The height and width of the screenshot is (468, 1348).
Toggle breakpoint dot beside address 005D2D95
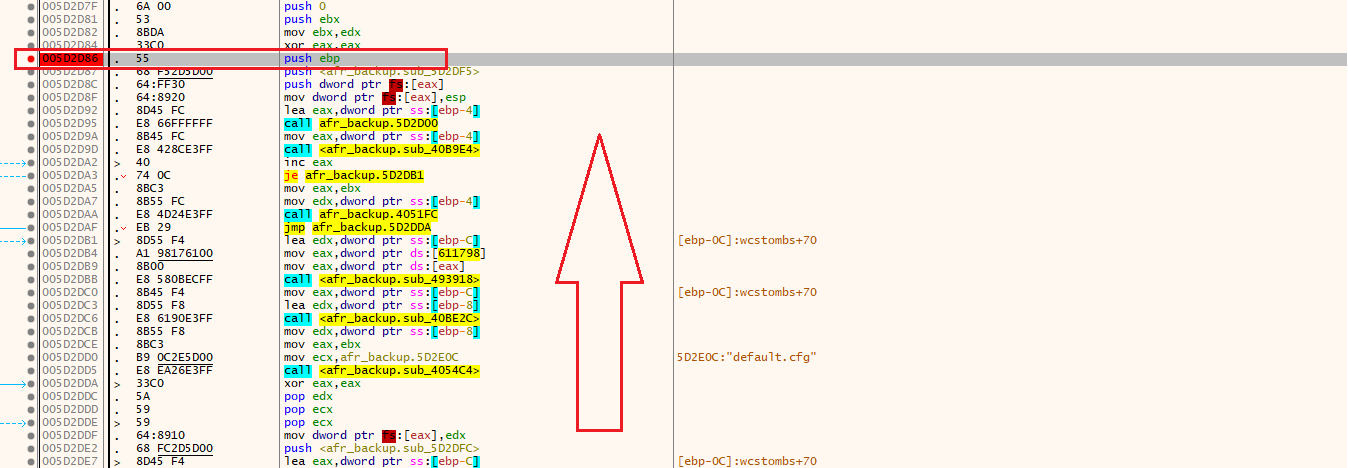31,124
